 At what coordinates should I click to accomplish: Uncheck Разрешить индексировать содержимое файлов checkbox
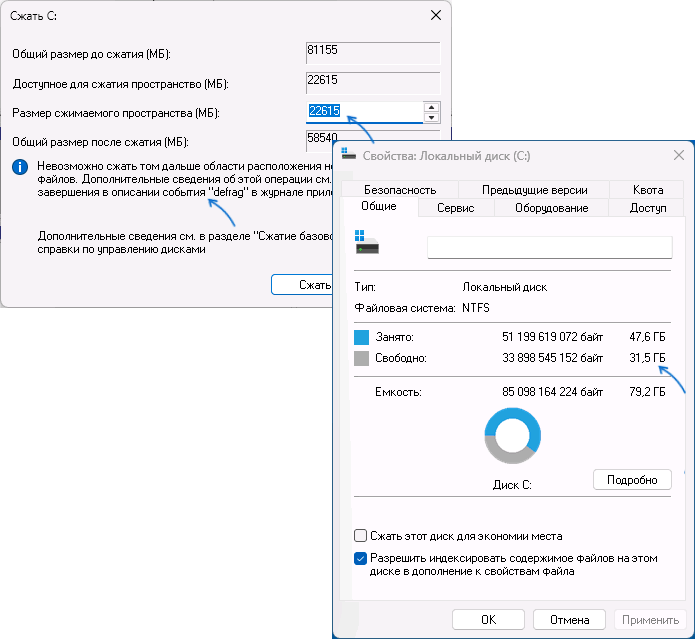pyautogui.click(x=360, y=558)
